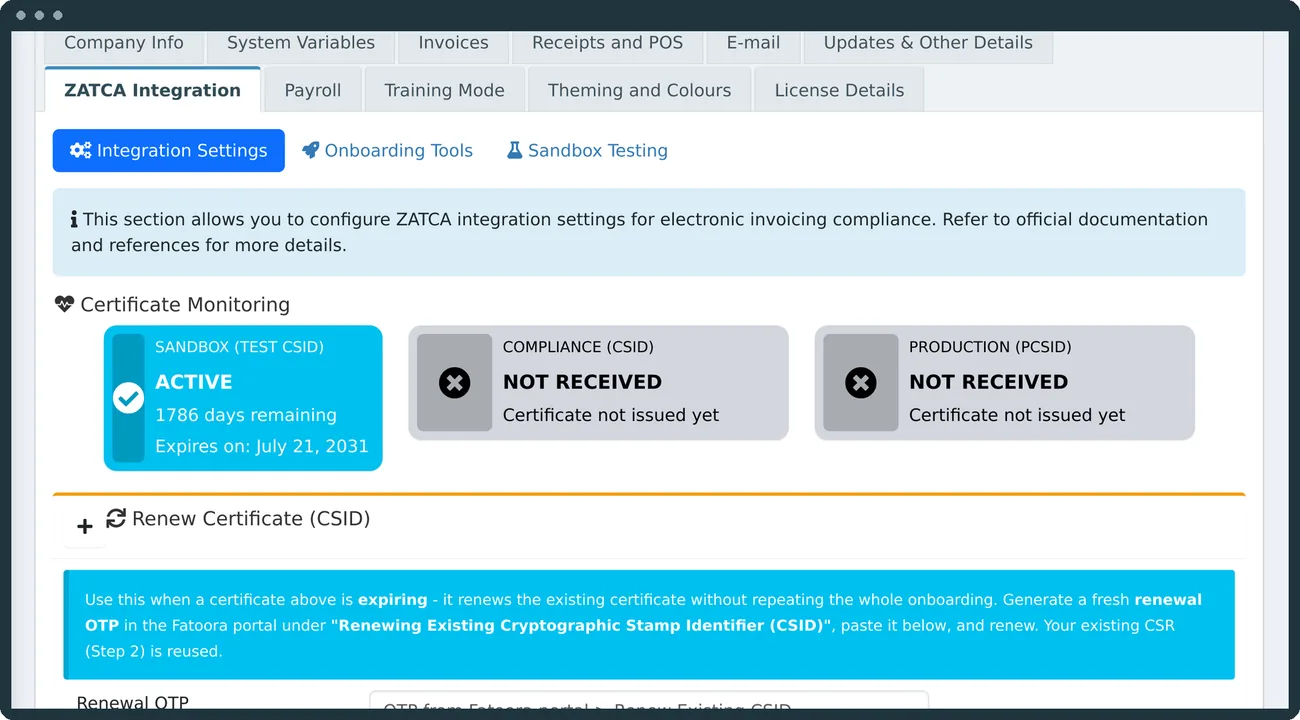This screenshot has height=720, width=1300.
Task: Click the checkmark icon on Sandbox card
Action: tap(128, 398)
